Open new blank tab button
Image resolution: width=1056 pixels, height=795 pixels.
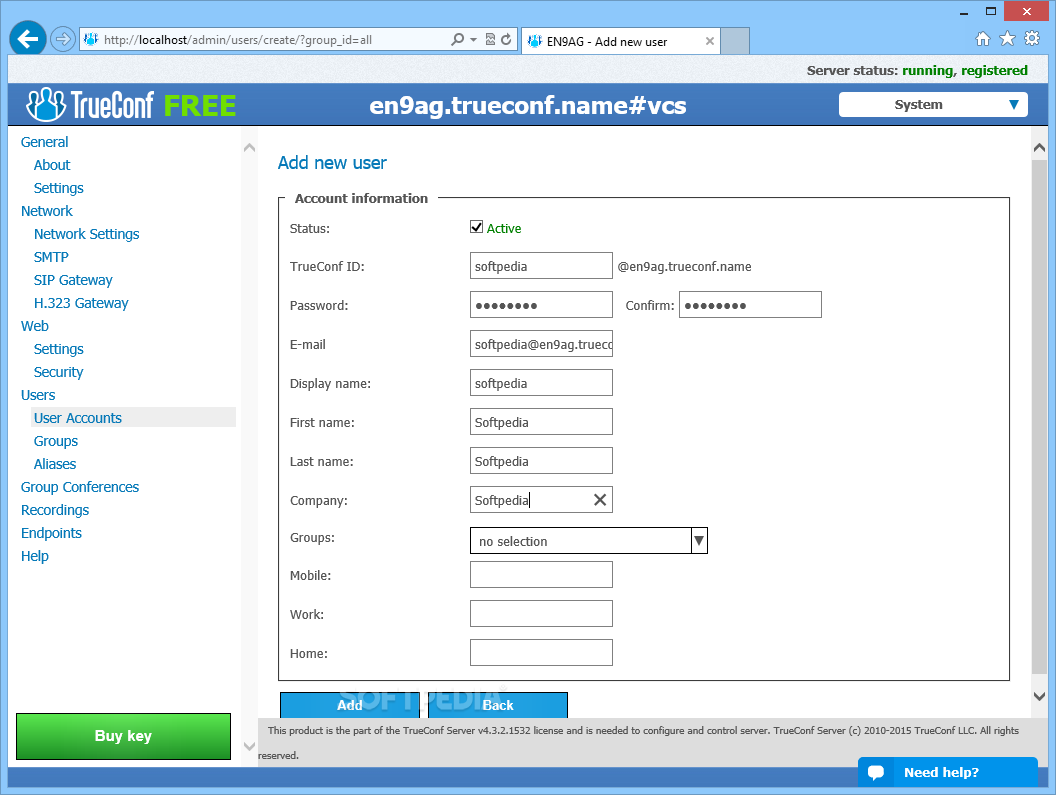click(x=735, y=41)
